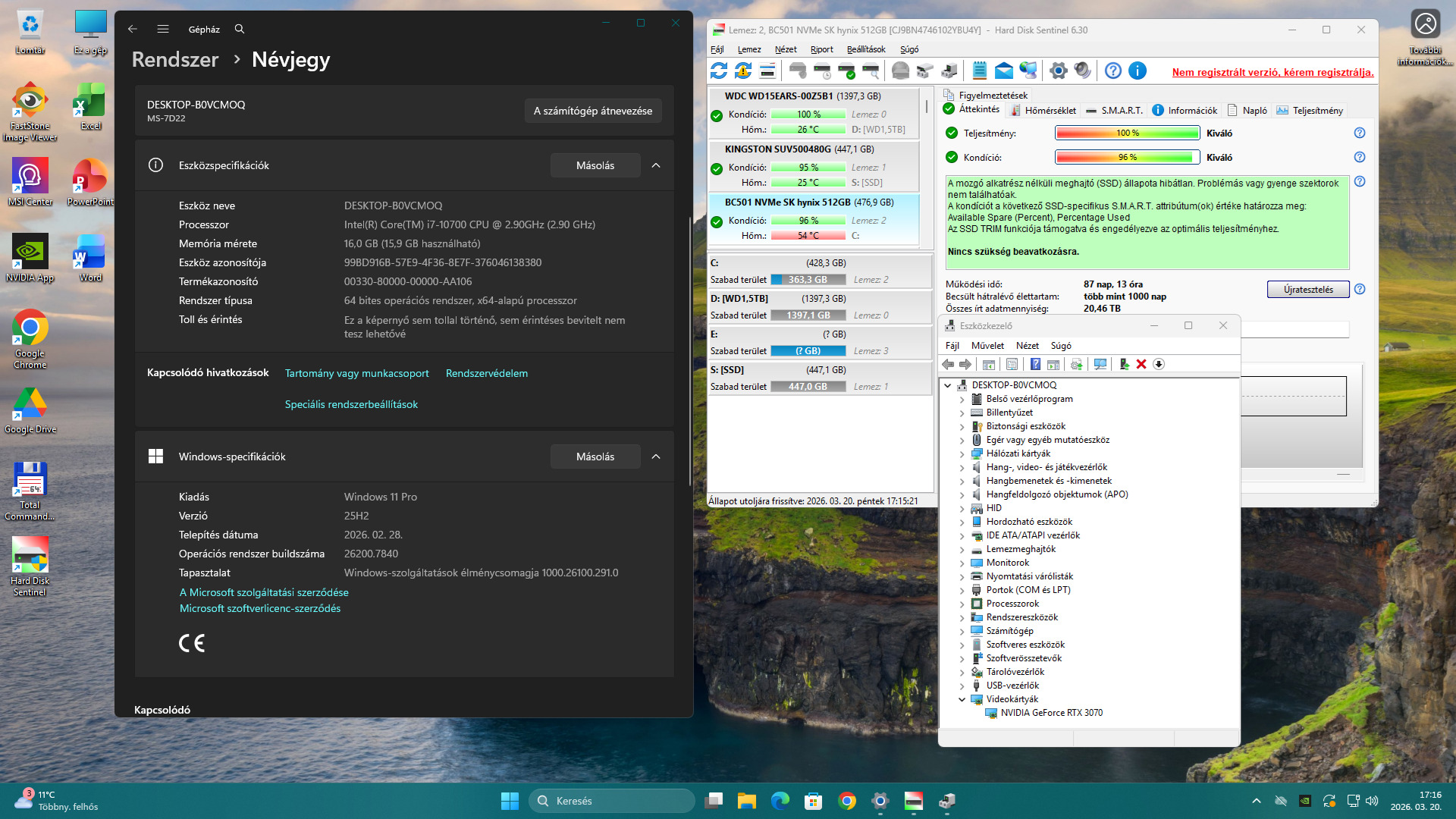Click the Újratesztelés button
Screen dimensions: 1456x819
point(1307,290)
